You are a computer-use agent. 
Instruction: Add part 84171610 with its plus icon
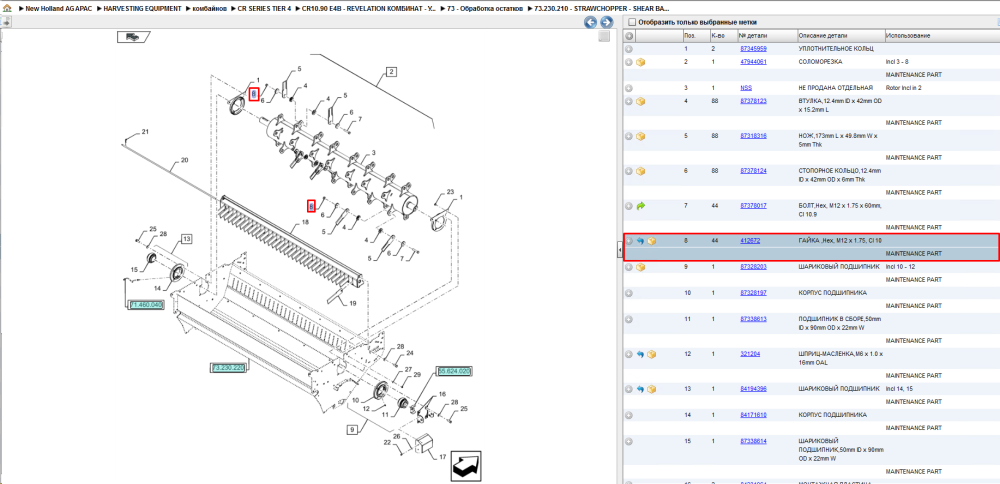pyautogui.click(x=629, y=414)
